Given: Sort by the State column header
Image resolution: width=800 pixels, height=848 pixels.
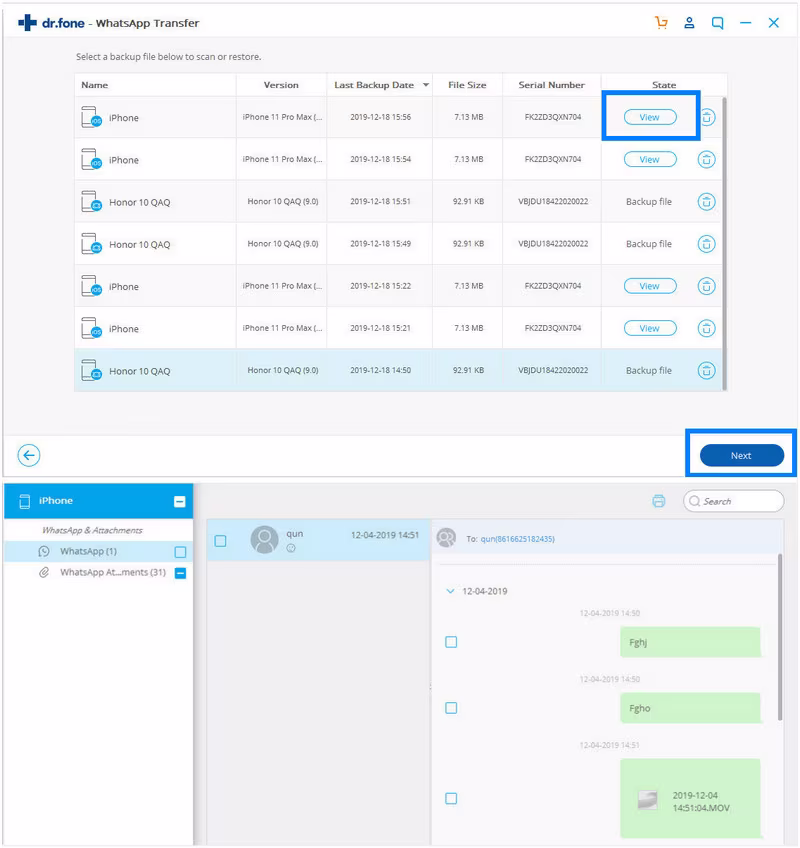Looking at the screenshot, I should point(664,85).
